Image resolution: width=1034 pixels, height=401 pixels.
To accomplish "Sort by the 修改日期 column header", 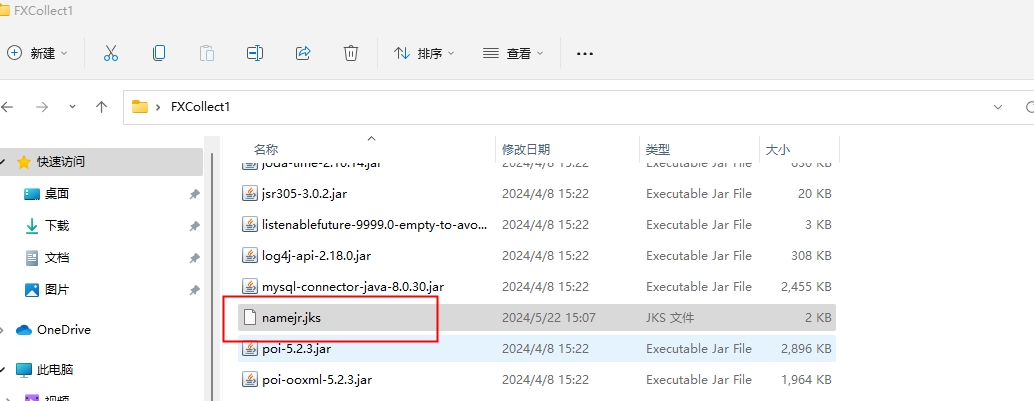I will (x=526, y=150).
